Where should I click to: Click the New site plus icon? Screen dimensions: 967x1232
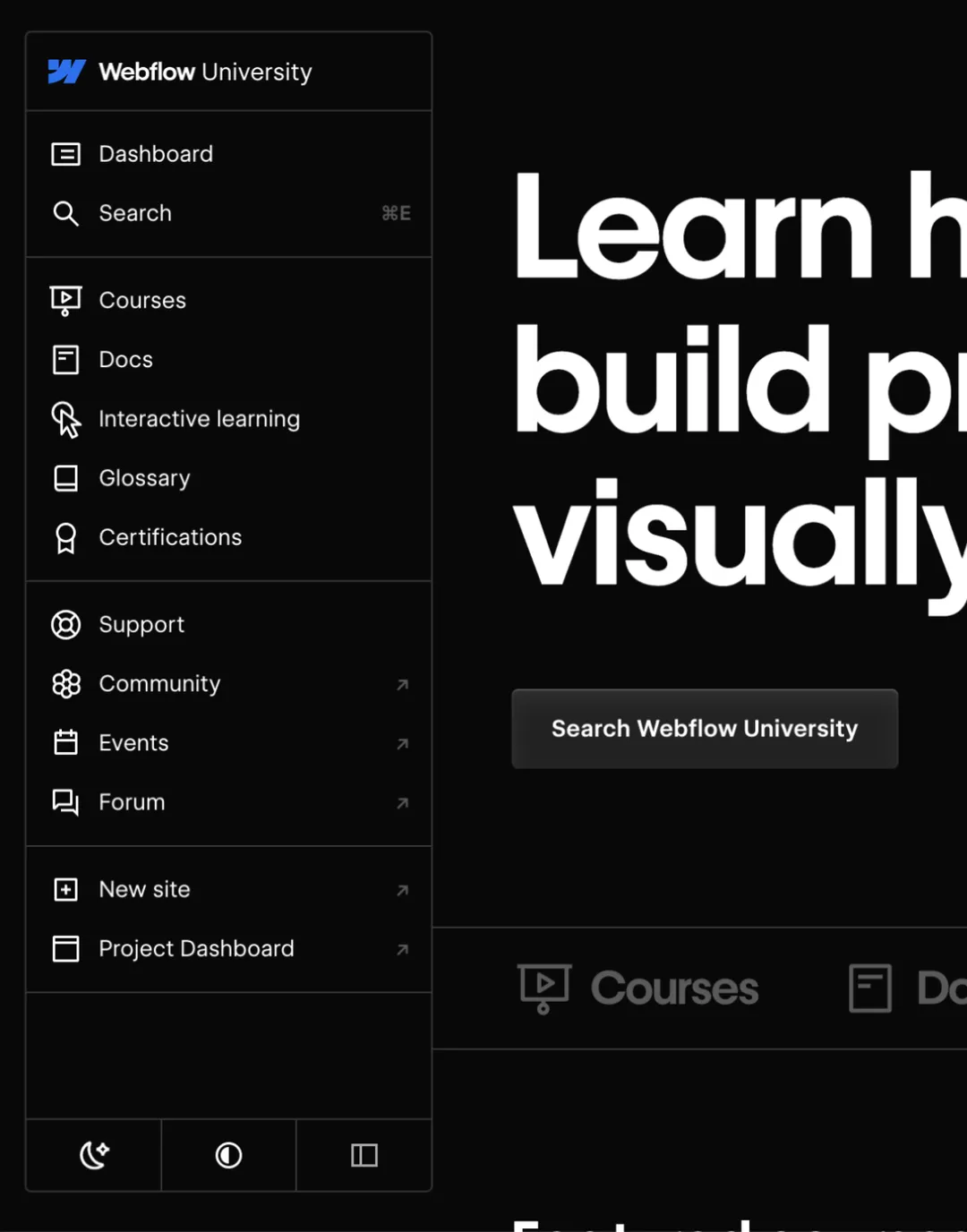(65, 889)
